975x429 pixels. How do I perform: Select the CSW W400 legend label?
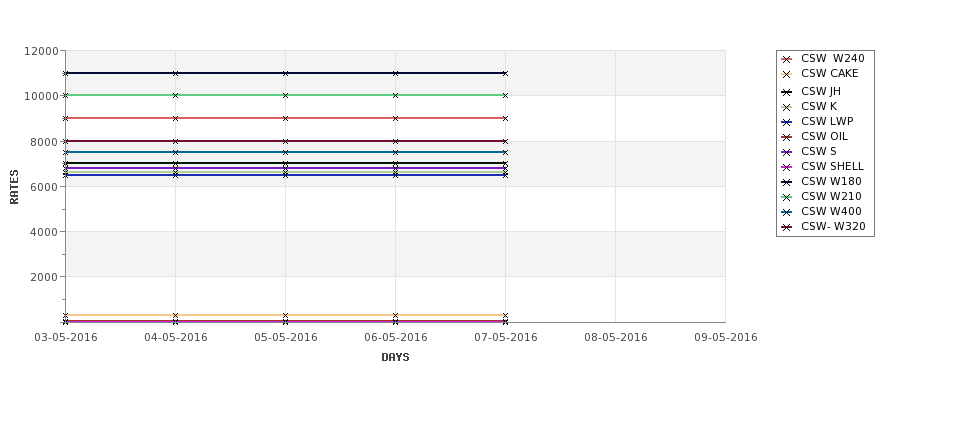click(x=831, y=211)
